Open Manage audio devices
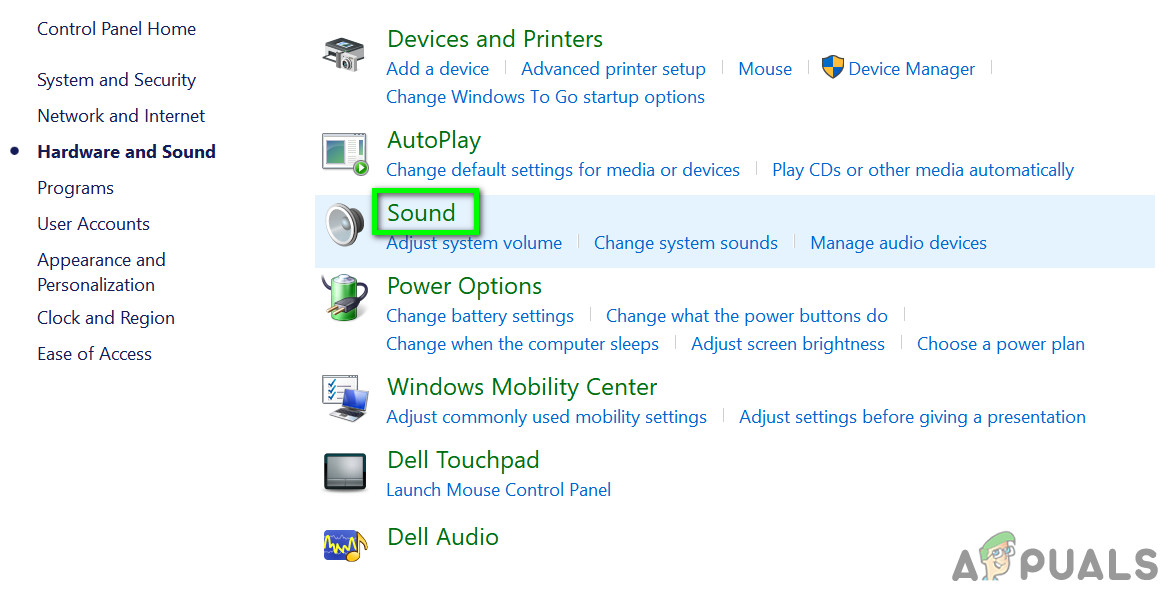This screenshot has width=1164, height=590. pos(898,243)
